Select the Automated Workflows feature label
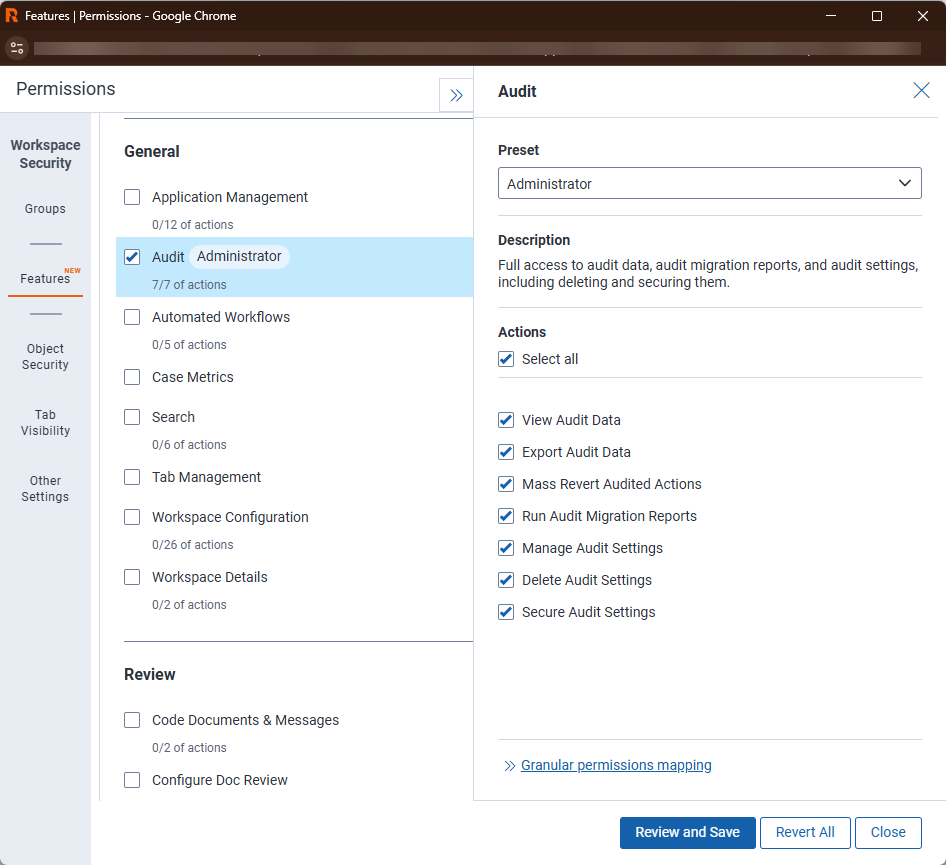The image size is (946, 865). tap(221, 317)
